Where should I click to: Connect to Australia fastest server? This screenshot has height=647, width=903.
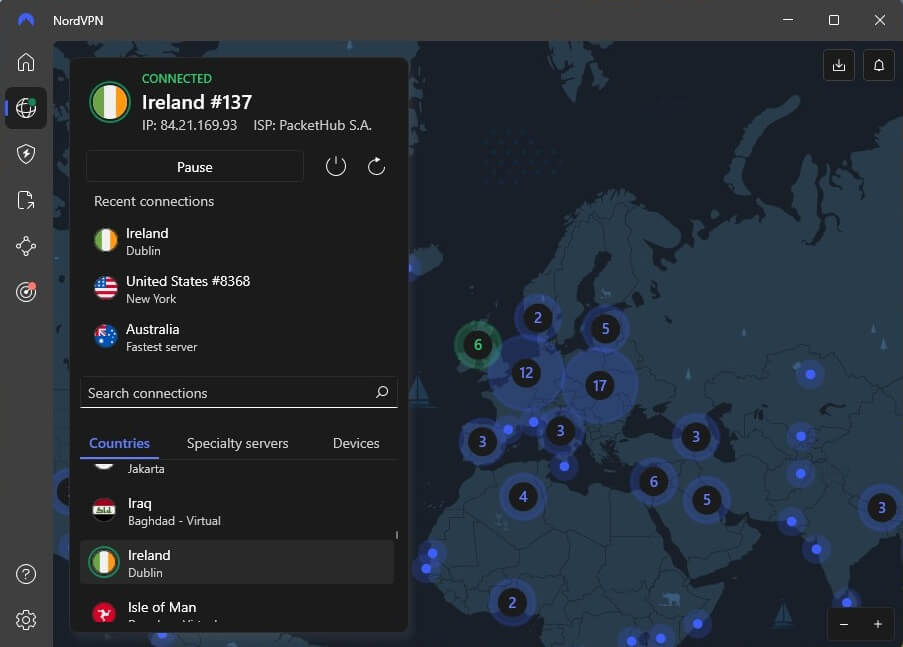point(200,337)
